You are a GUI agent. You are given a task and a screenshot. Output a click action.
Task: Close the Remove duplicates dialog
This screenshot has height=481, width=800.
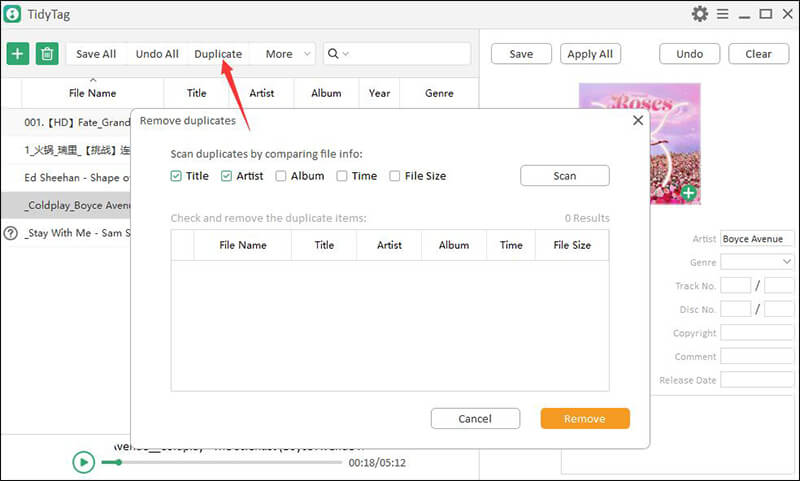pyautogui.click(x=638, y=120)
